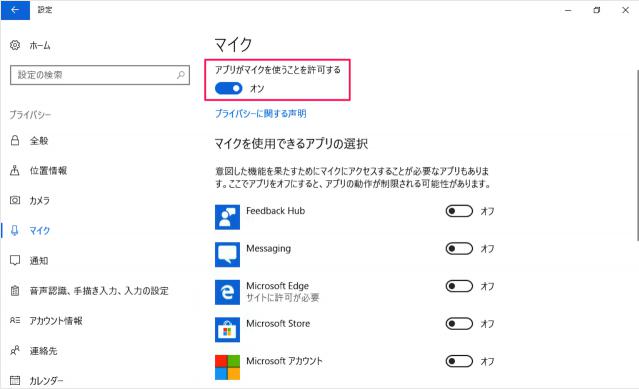Enable microphone for Microsoft Store
The width and height of the screenshot is (639, 389).
(459, 323)
